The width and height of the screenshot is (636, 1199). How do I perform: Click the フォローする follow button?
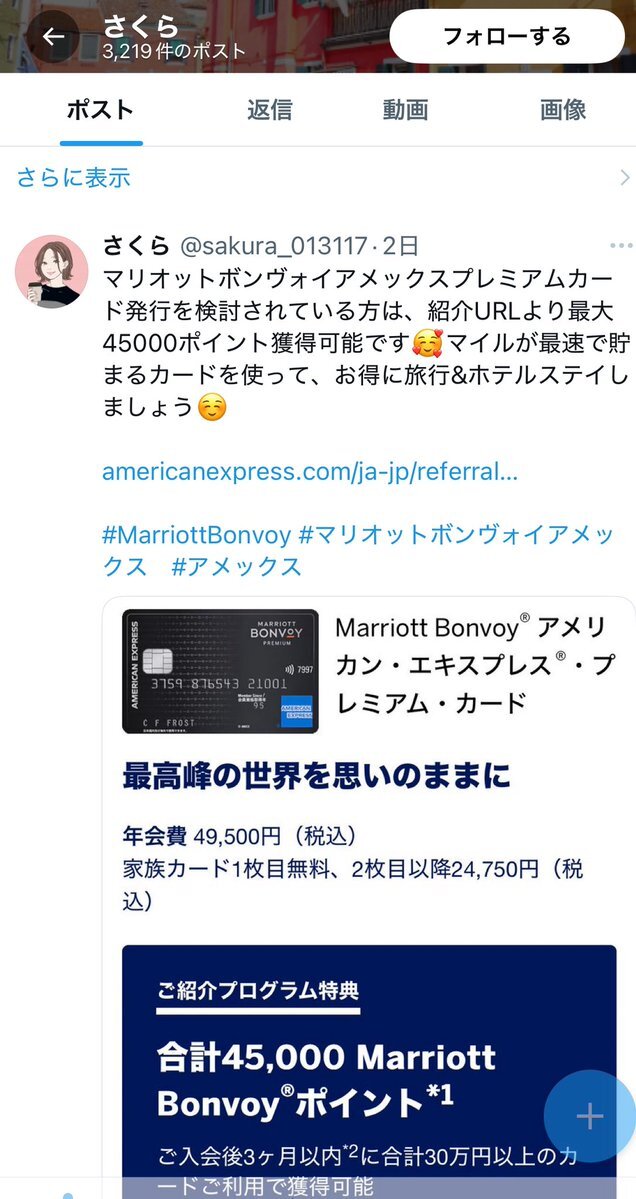[507, 37]
